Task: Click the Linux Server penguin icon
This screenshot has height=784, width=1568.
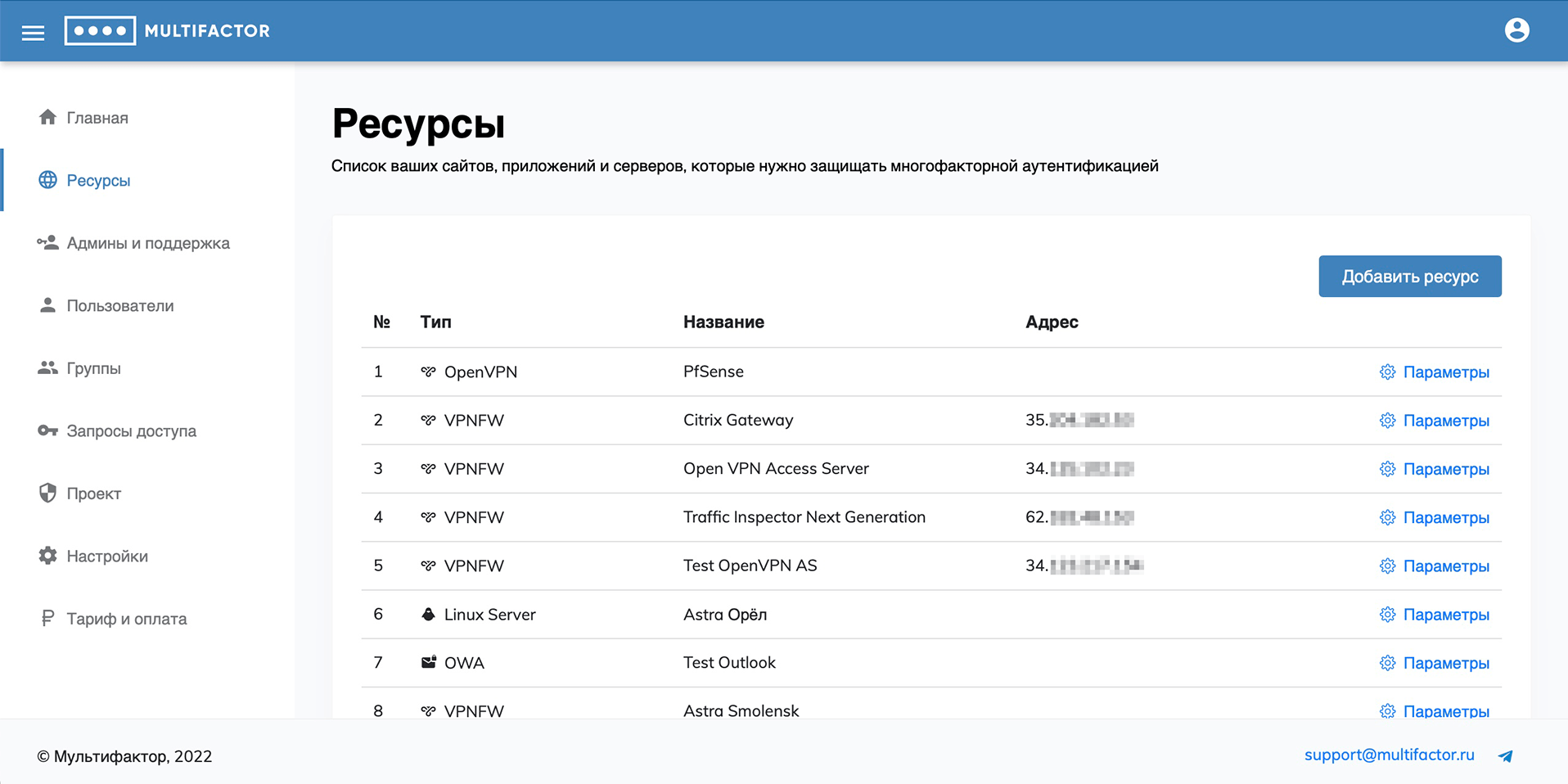Action: click(428, 615)
